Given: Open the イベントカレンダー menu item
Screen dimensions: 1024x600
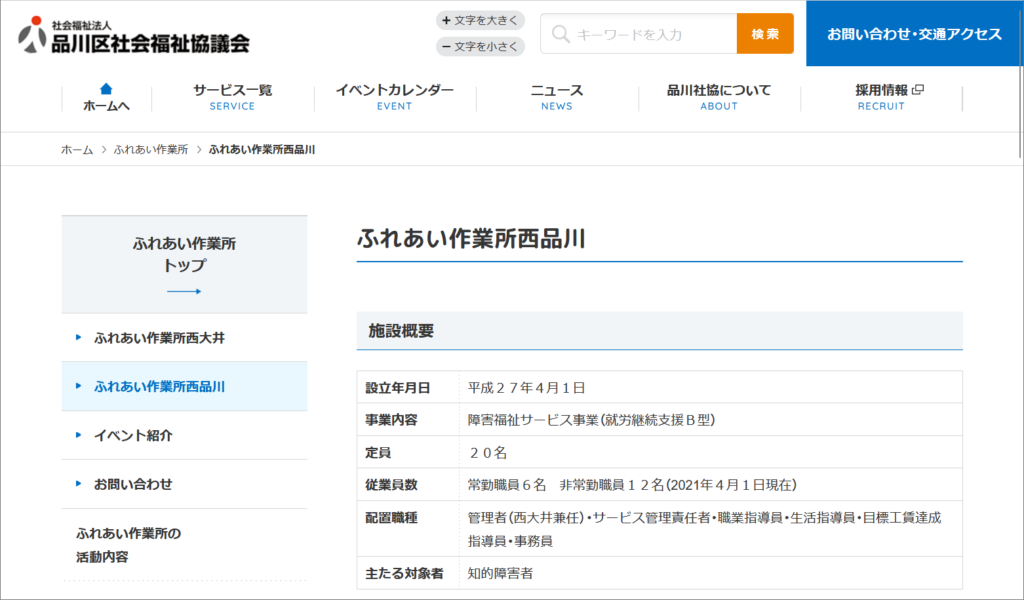Looking at the screenshot, I should click(394, 96).
